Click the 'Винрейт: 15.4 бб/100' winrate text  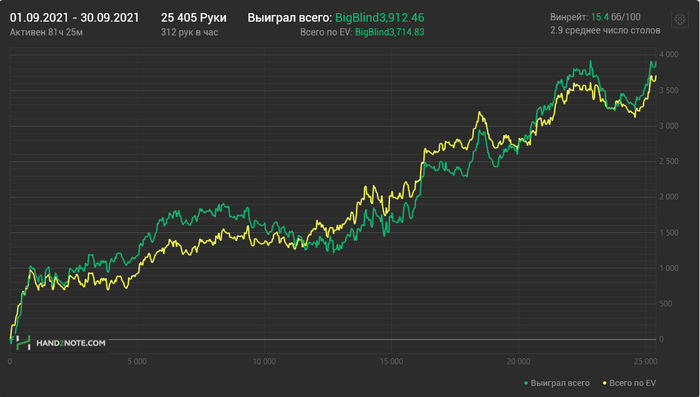tap(595, 17)
